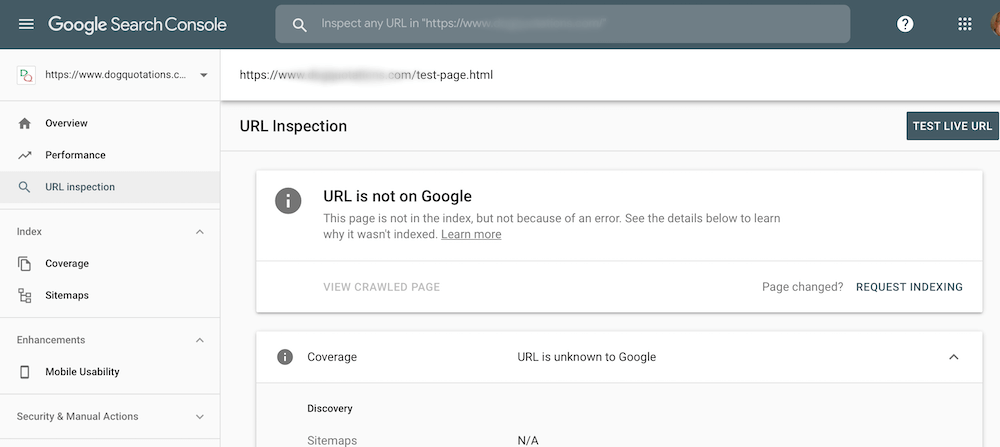Click REQUEST INDEXING

909,287
